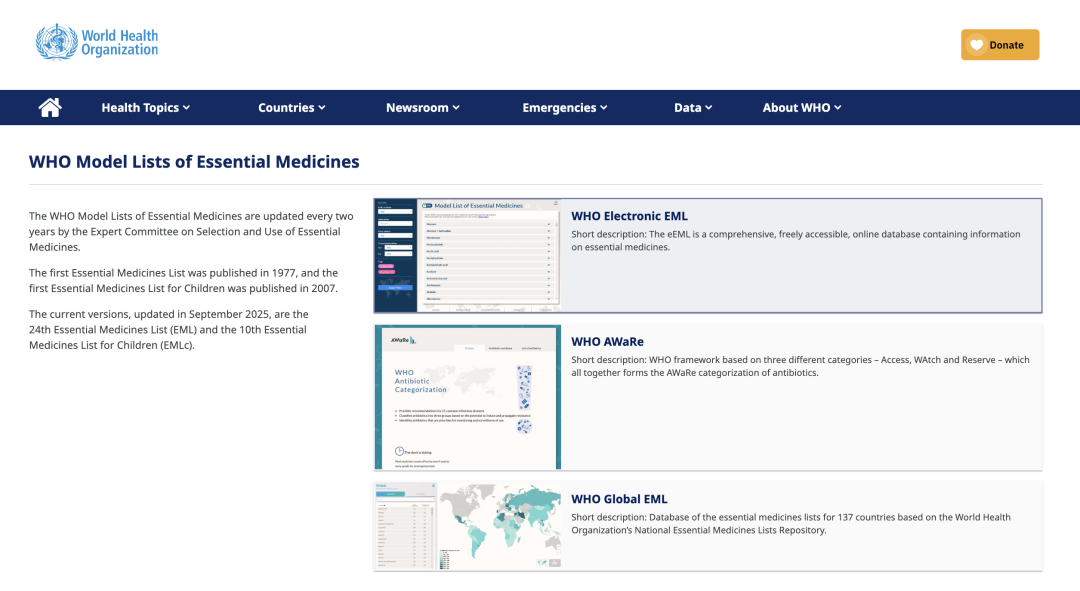Expand the chevron beside Emergencies

(x=603, y=108)
